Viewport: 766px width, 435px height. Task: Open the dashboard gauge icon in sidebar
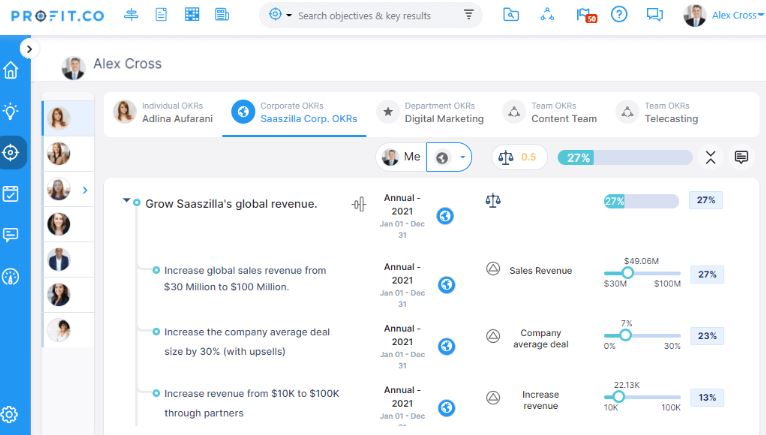(x=11, y=277)
